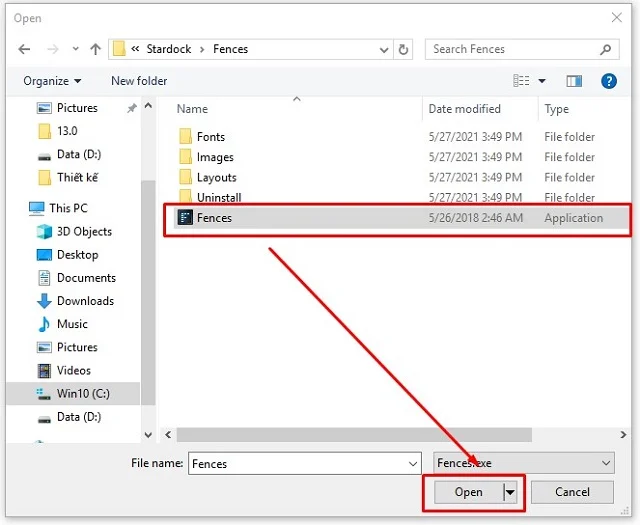The width and height of the screenshot is (640, 525).
Task: Close the Open dialog with X
Action: [616, 18]
